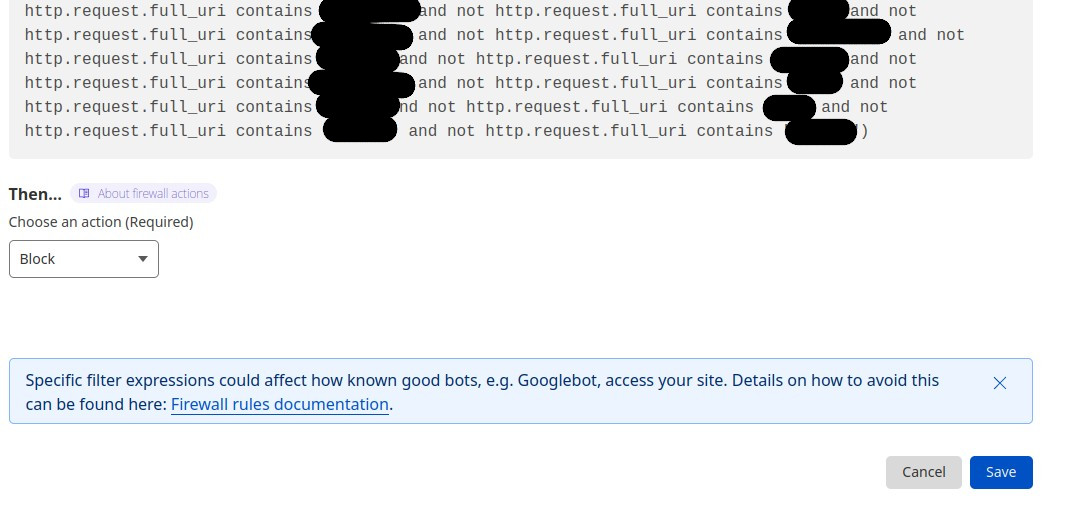Image resolution: width=1066 pixels, height=516 pixels.
Task: Click the first redacted value on the top expression line
Action: [x=369, y=10]
